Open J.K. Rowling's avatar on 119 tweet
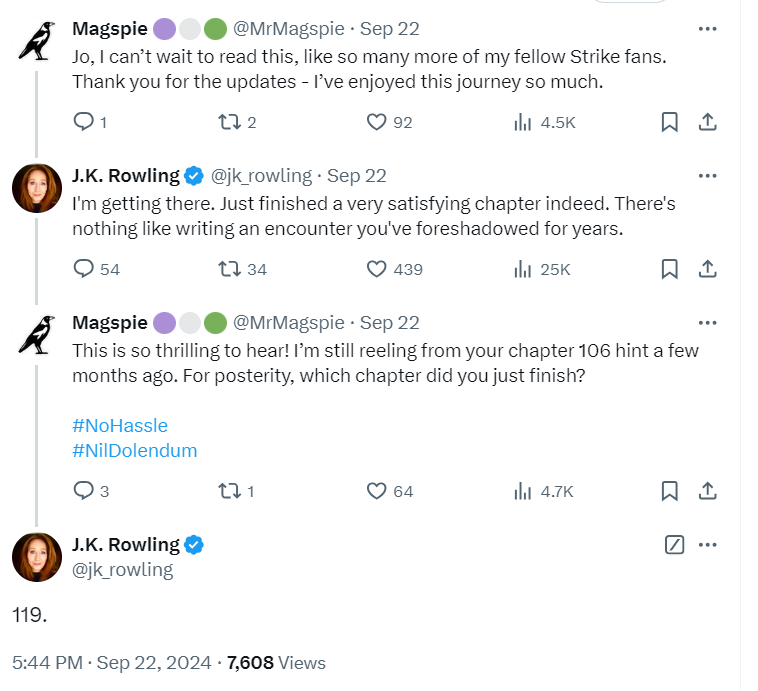 coord(37,557)
